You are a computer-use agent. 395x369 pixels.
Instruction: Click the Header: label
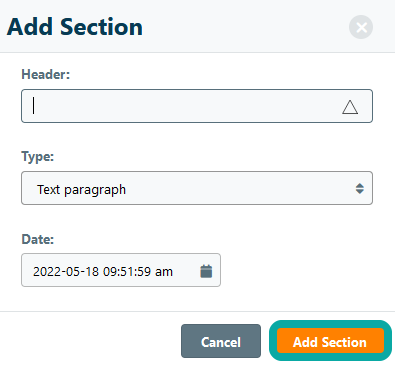(x=46, y=74)
